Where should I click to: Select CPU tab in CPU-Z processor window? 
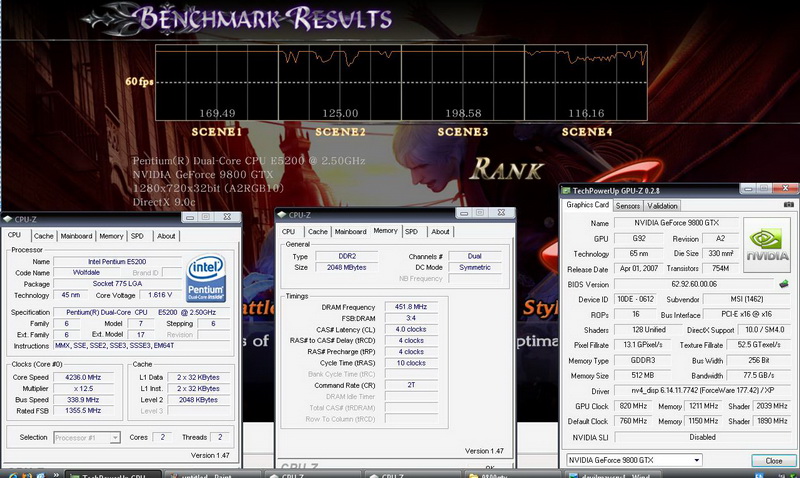click(x=14, y=235)
